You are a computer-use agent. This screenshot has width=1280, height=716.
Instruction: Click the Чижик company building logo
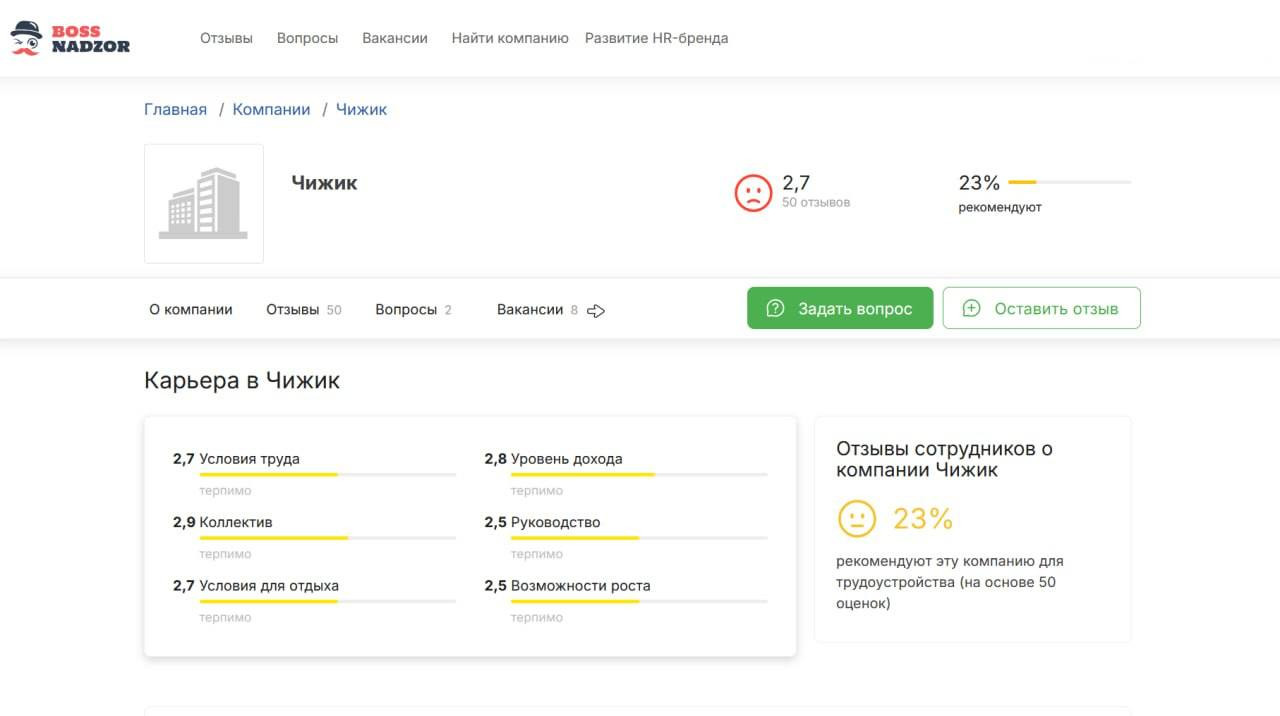(204, 204)
